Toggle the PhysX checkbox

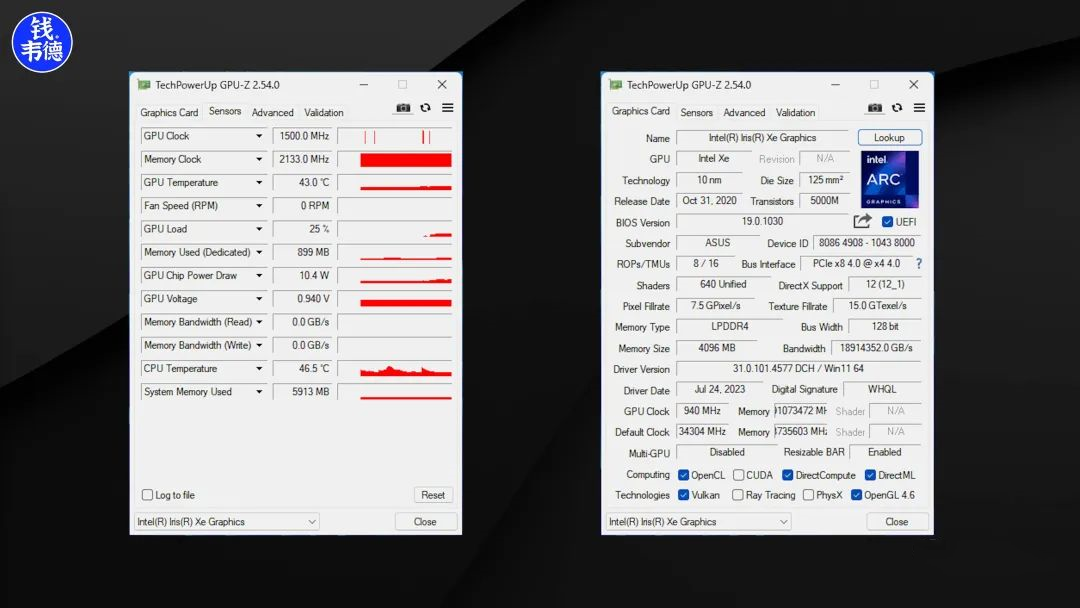(x=809, y=495)
